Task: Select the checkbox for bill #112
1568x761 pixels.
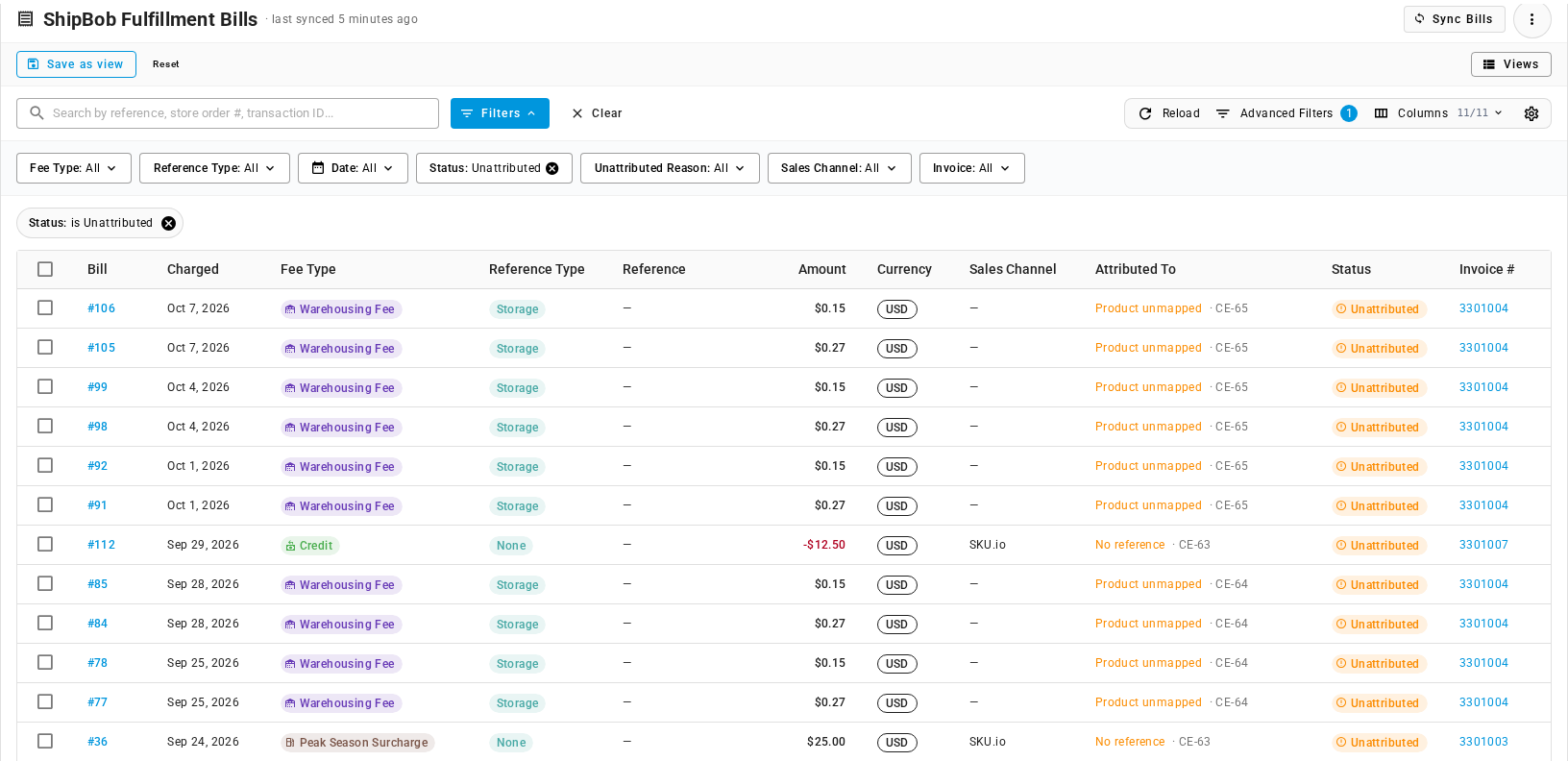Action: (45, 544)
